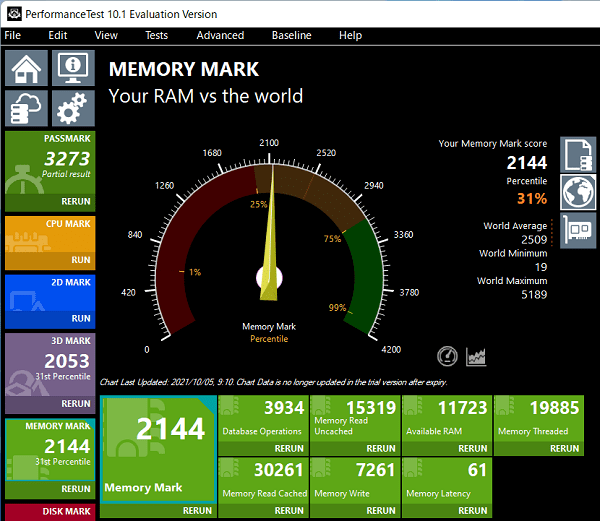Open the Help menu
The height and width of the screenshot is (521, 600).
[x=351, y=36]
